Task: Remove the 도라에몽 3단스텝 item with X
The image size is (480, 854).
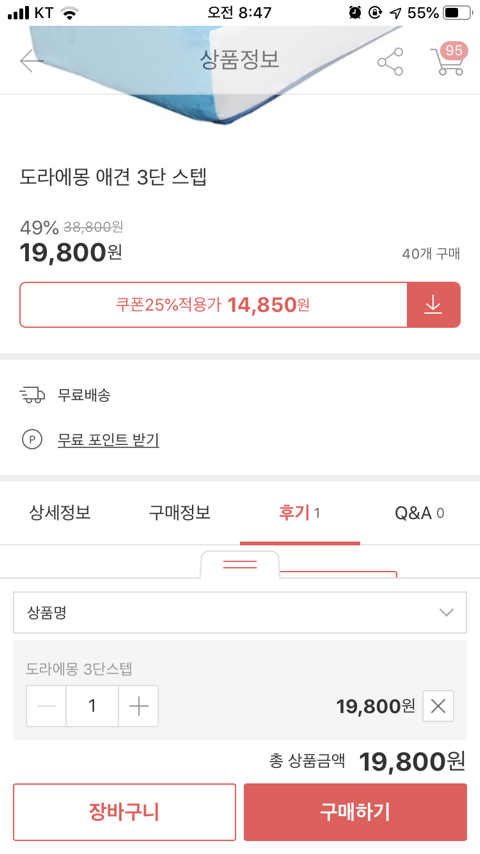Action: [438, 706]
